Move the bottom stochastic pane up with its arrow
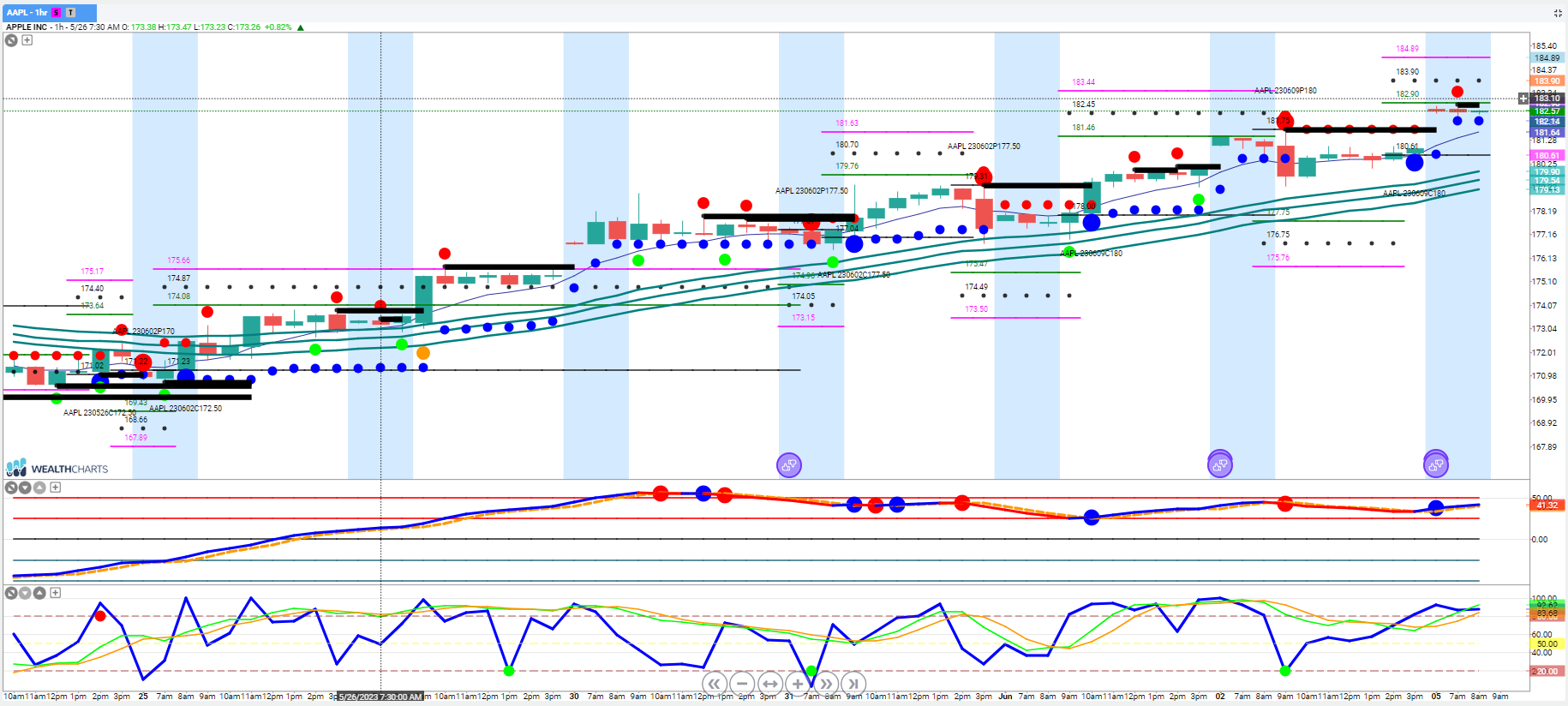The image size is (1568, 706). (x=39, y=593)
